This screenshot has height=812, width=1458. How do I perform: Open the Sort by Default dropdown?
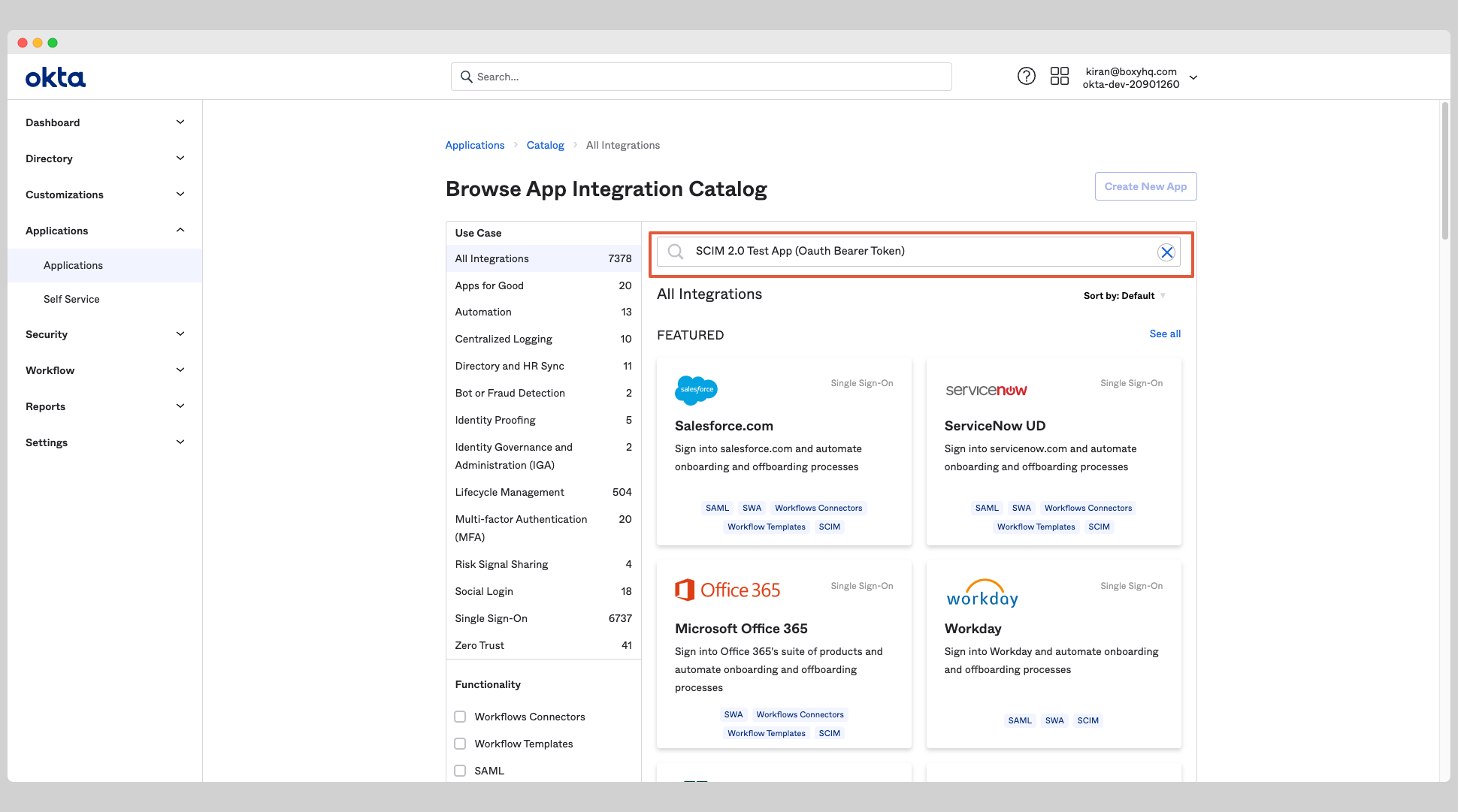[1124, 295]
